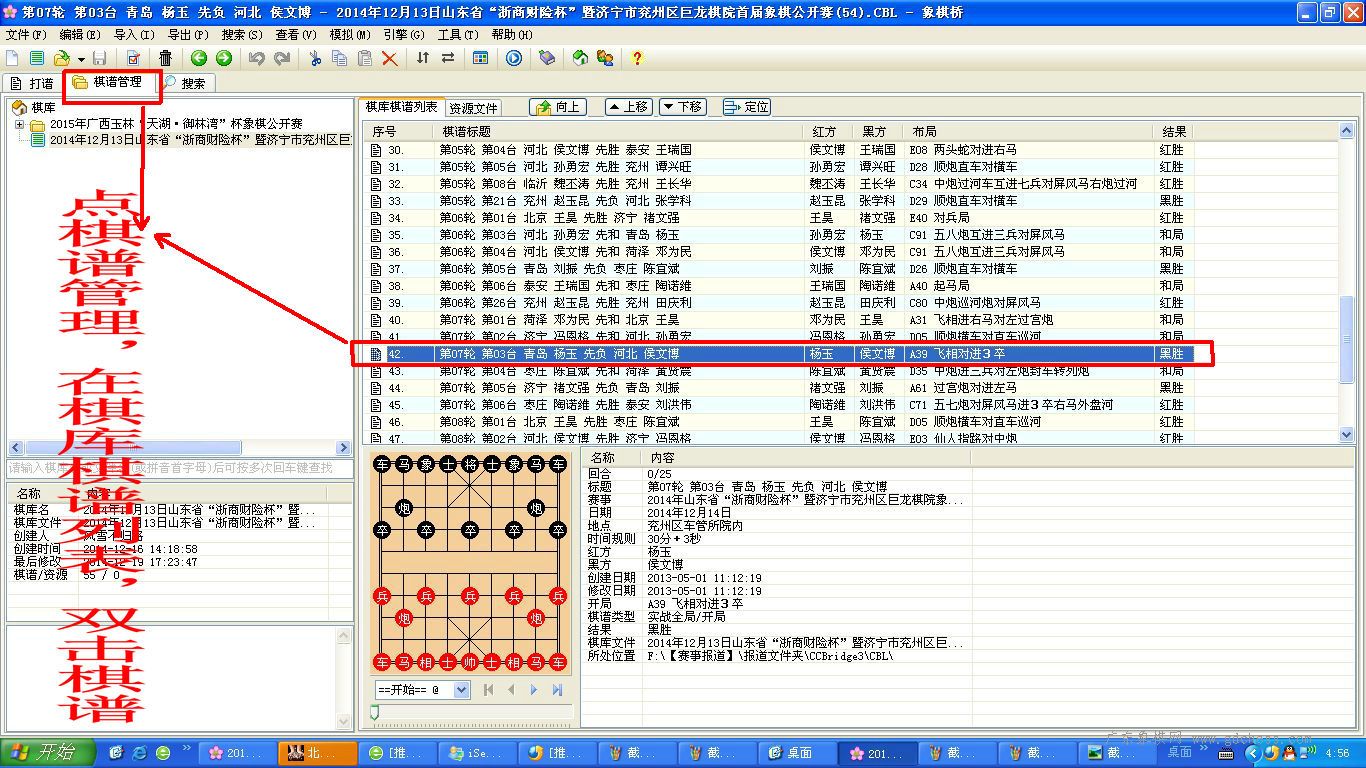Jump to the last move button
This screenshot has height=768, width=1366.
coord(557,690)
